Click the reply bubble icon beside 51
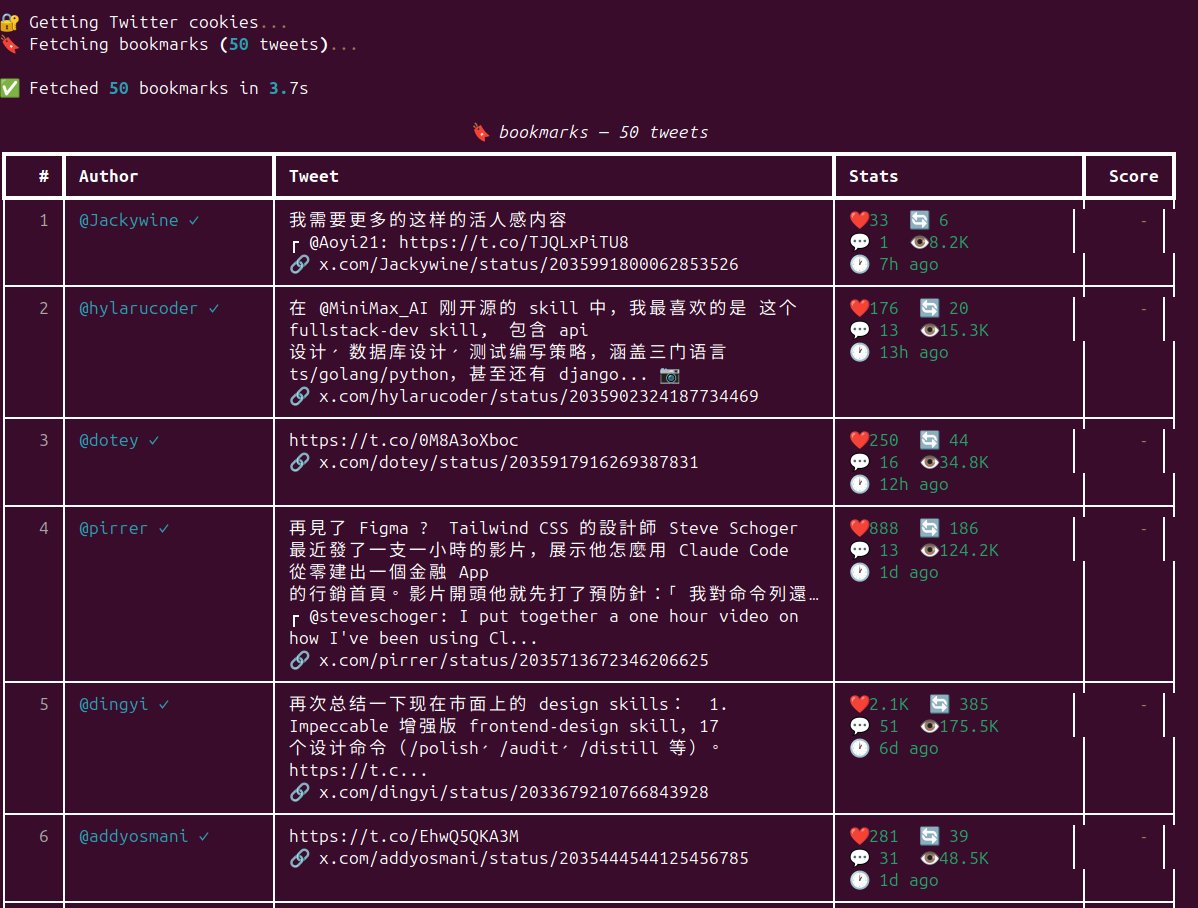Viewport: 1198px width, 908px height. [x=860, y=726]
